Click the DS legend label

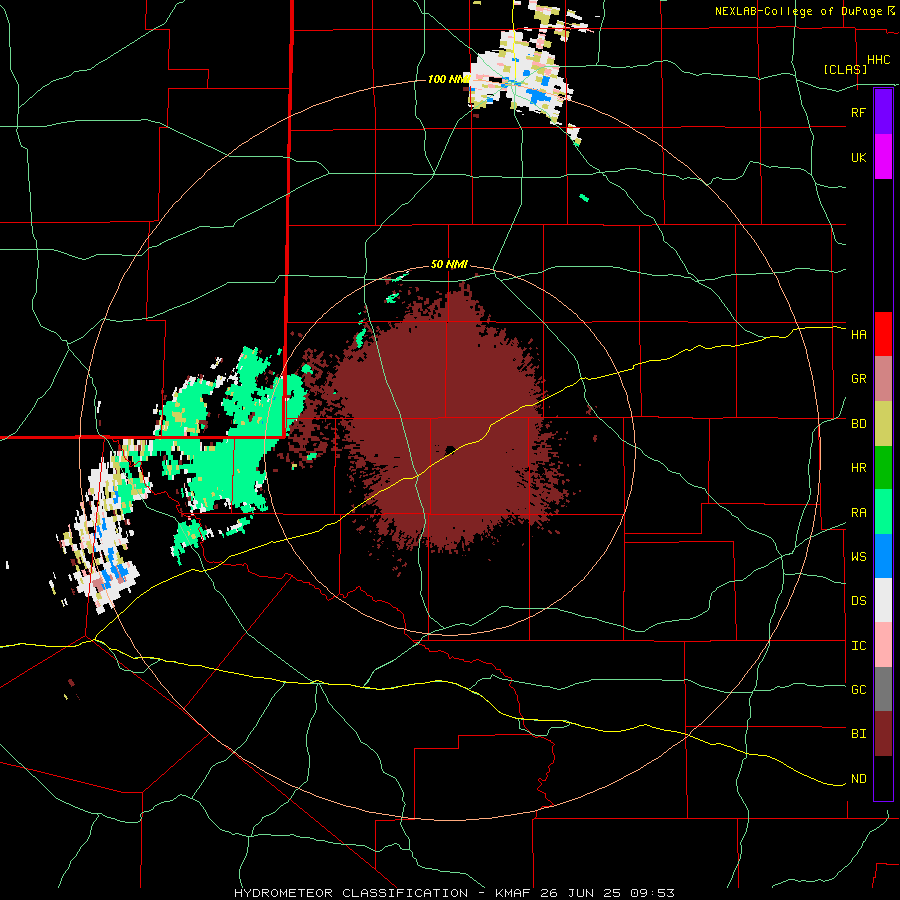click(x=858, y=600)
